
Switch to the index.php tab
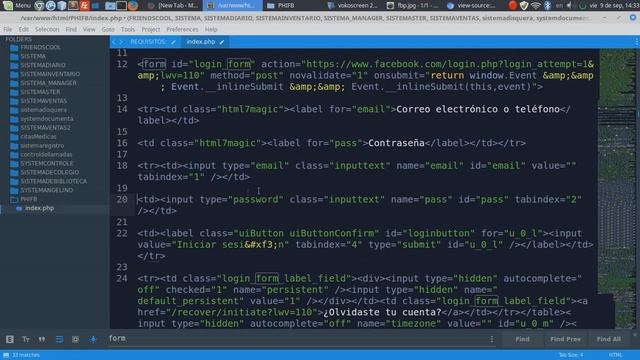click(201, 42)
